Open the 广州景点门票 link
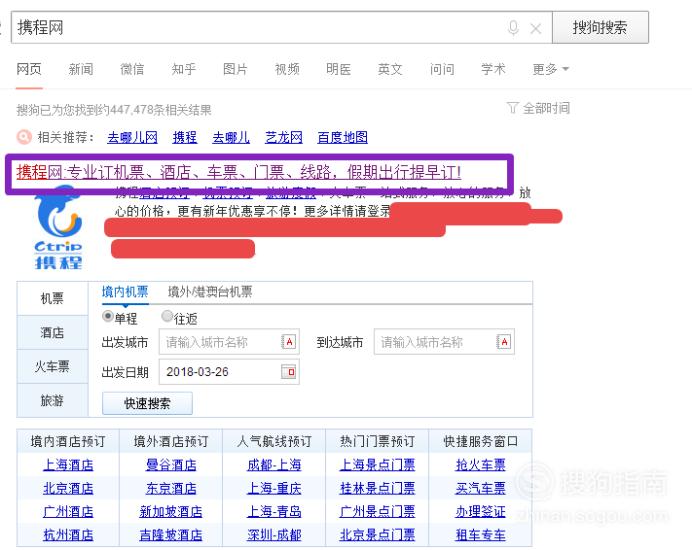The image size is (692, 550). coord(377,512)
